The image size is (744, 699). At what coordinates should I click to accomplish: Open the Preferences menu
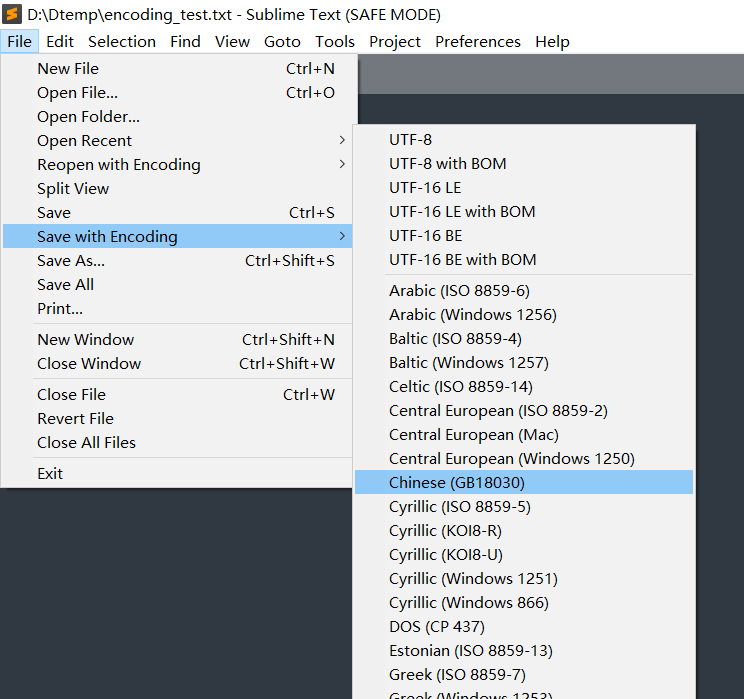click(478, 42)
